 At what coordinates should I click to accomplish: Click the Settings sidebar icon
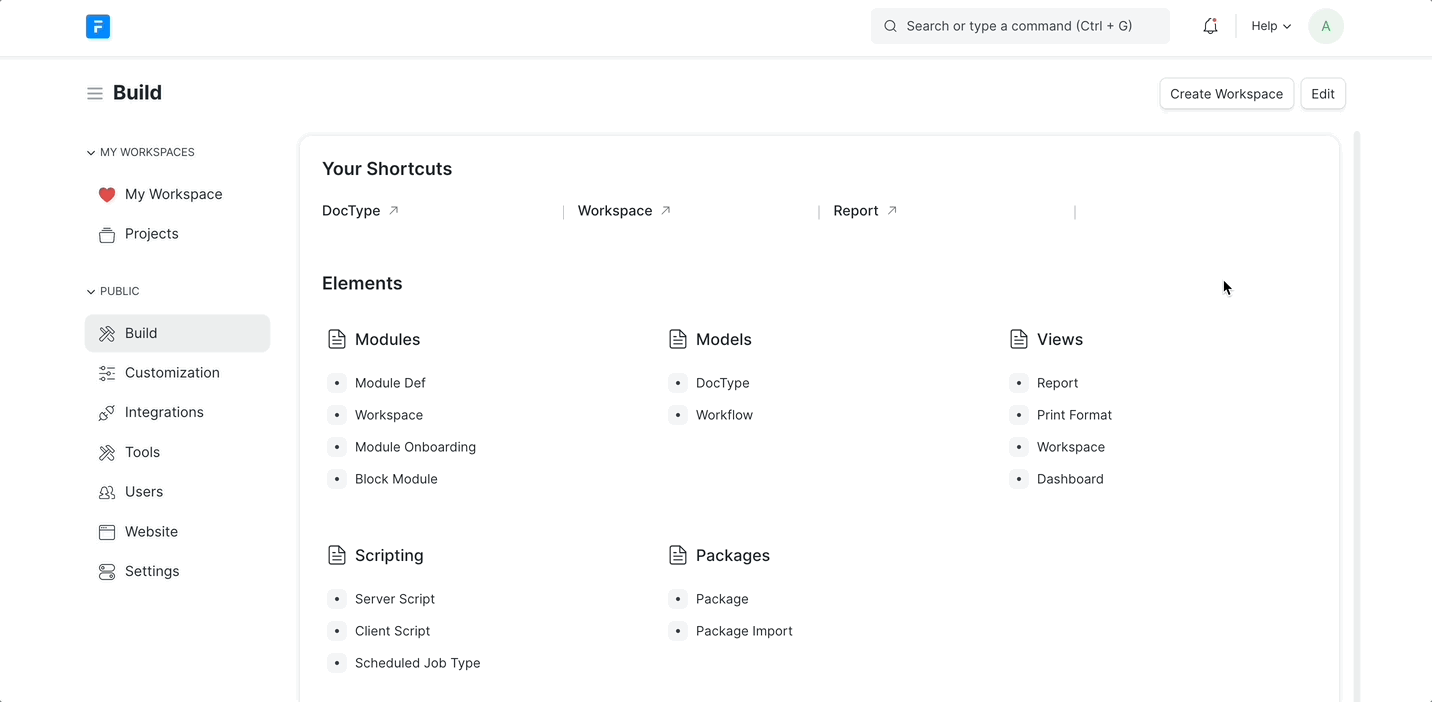tap(107, 571)
